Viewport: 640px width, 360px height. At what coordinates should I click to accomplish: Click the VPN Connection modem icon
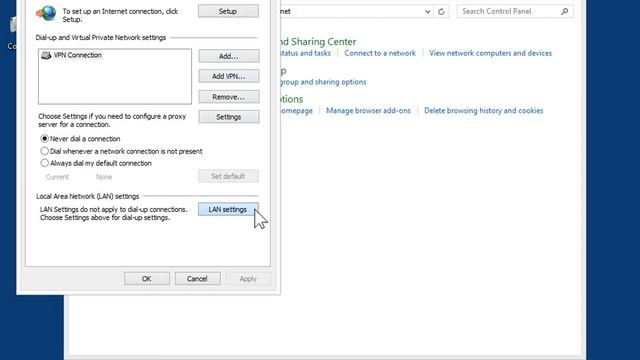[x=46, y=55]
